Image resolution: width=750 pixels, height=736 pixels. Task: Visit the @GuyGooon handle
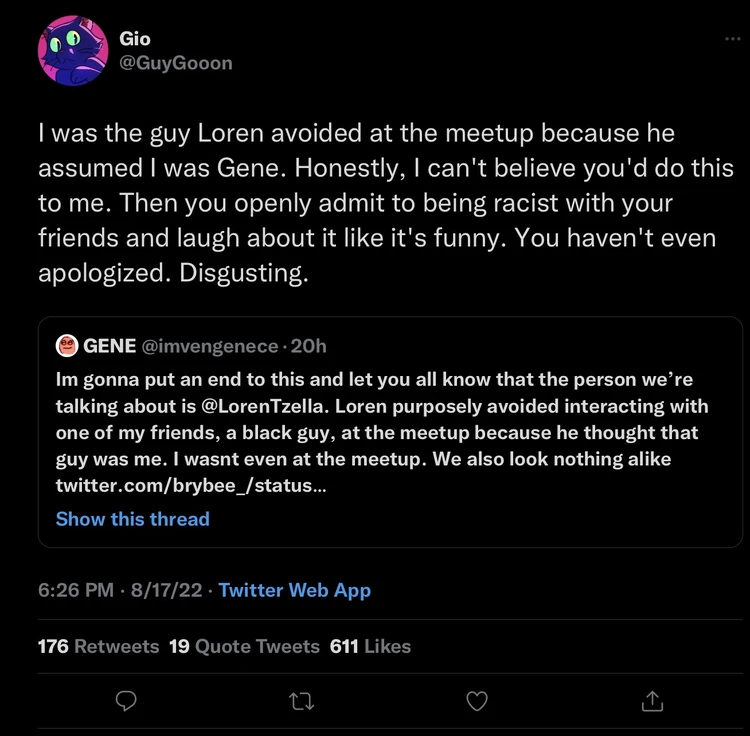click(175, 62)
